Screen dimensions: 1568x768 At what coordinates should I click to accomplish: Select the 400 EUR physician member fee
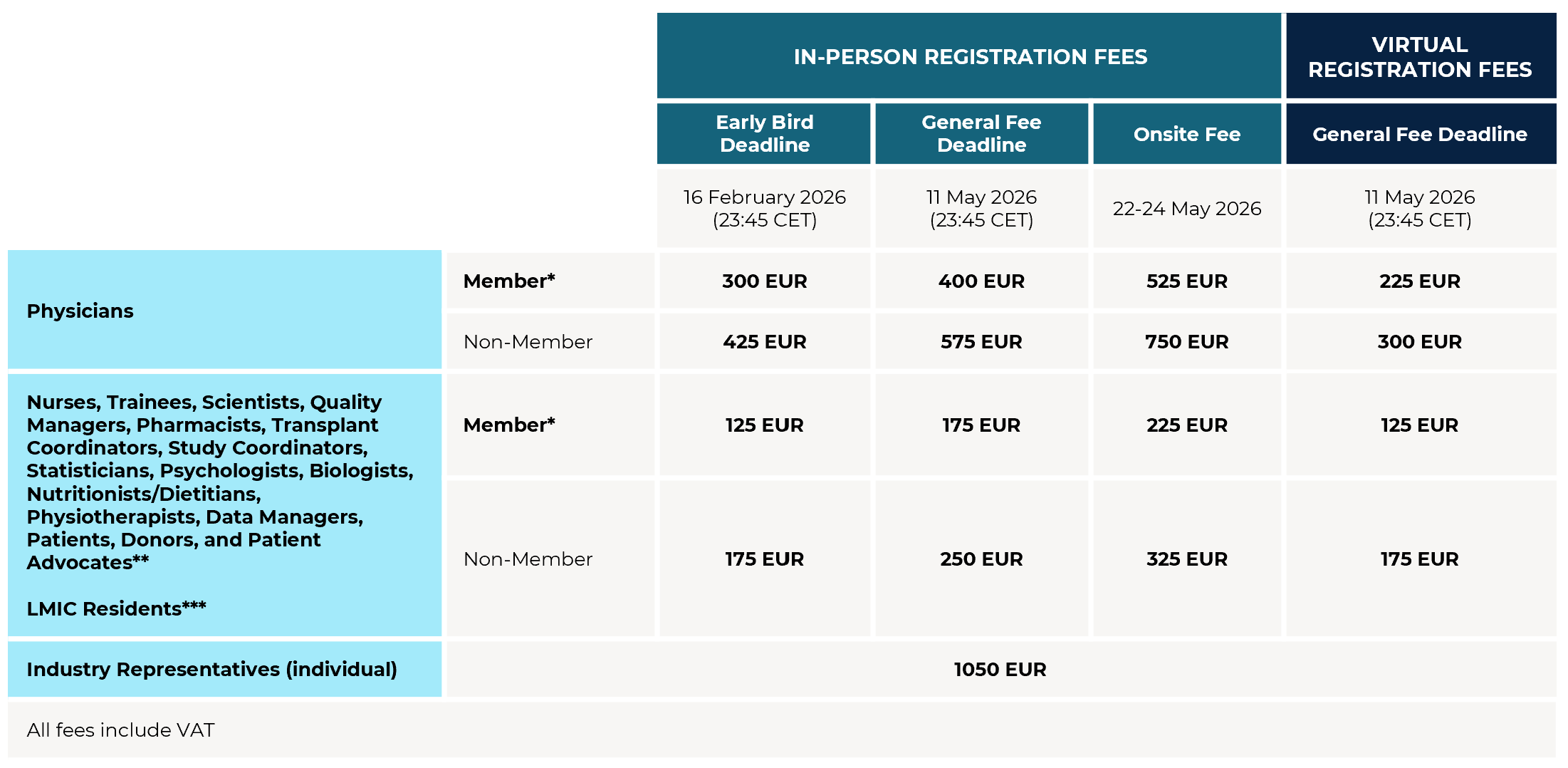[981, 281]
